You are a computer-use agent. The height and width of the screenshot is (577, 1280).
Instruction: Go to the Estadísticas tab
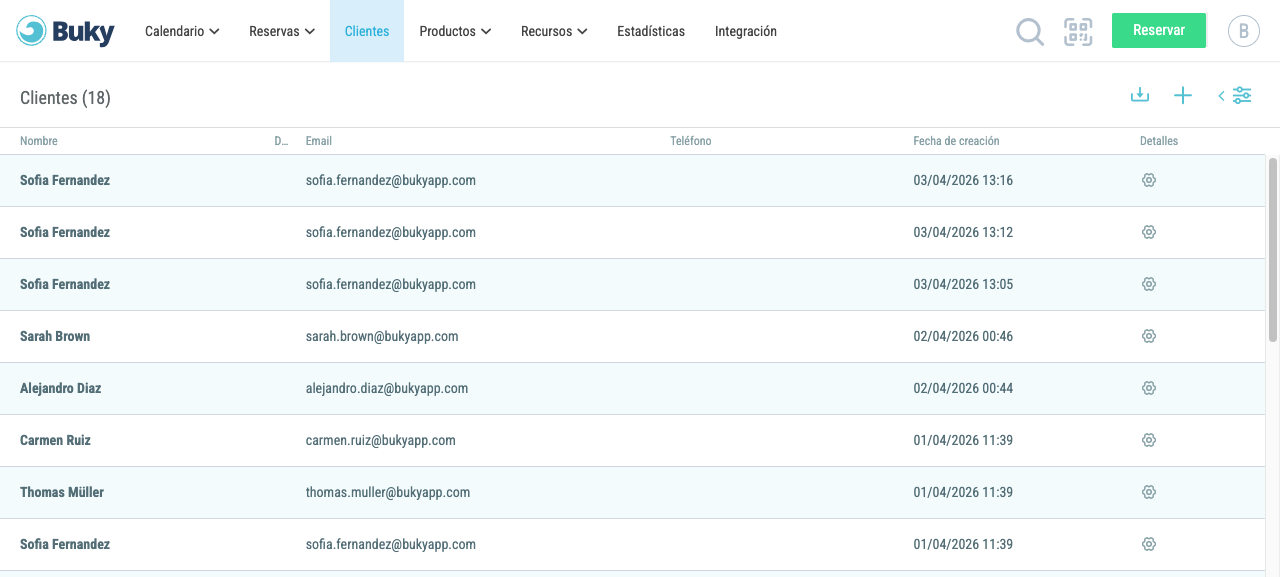(x=651, y=31)
